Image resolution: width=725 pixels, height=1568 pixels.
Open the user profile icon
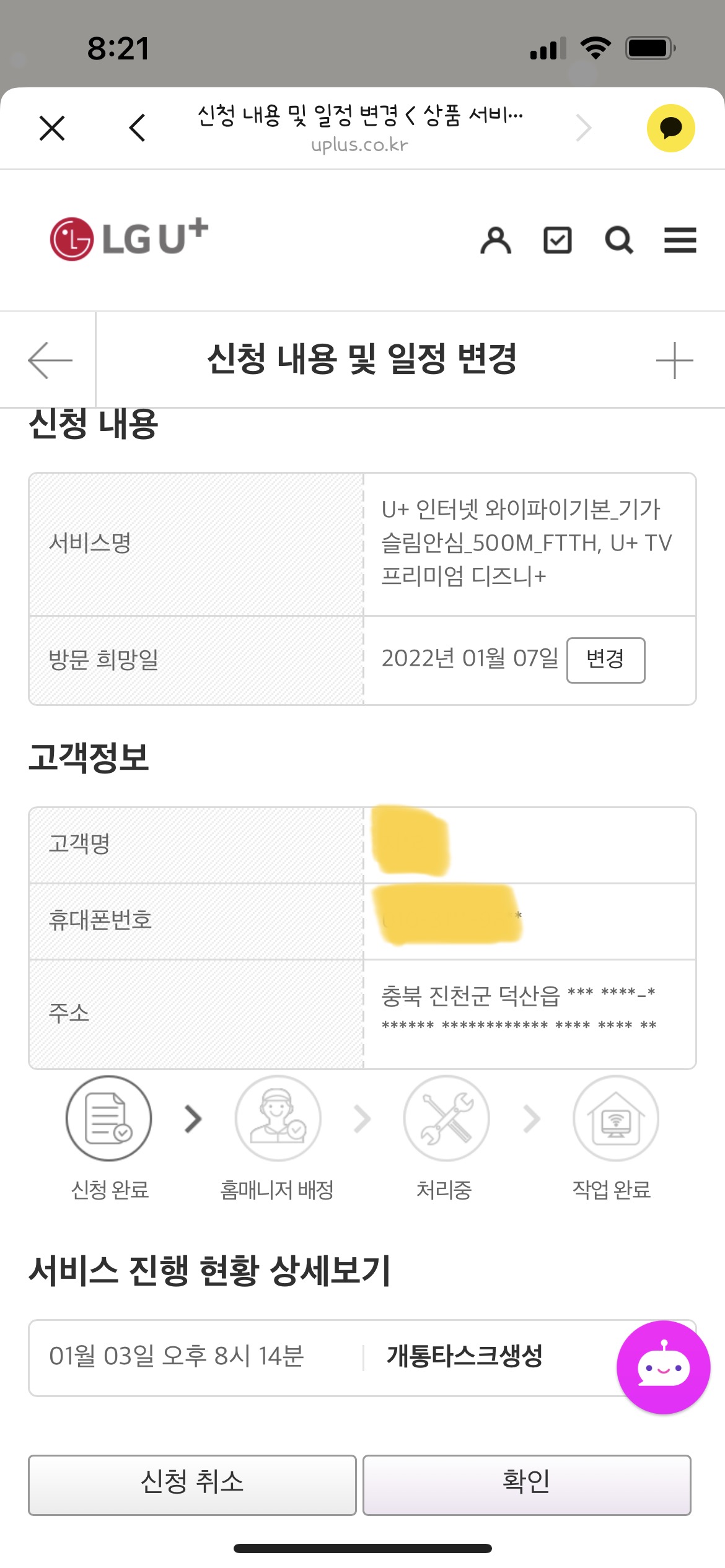point(496,240)
